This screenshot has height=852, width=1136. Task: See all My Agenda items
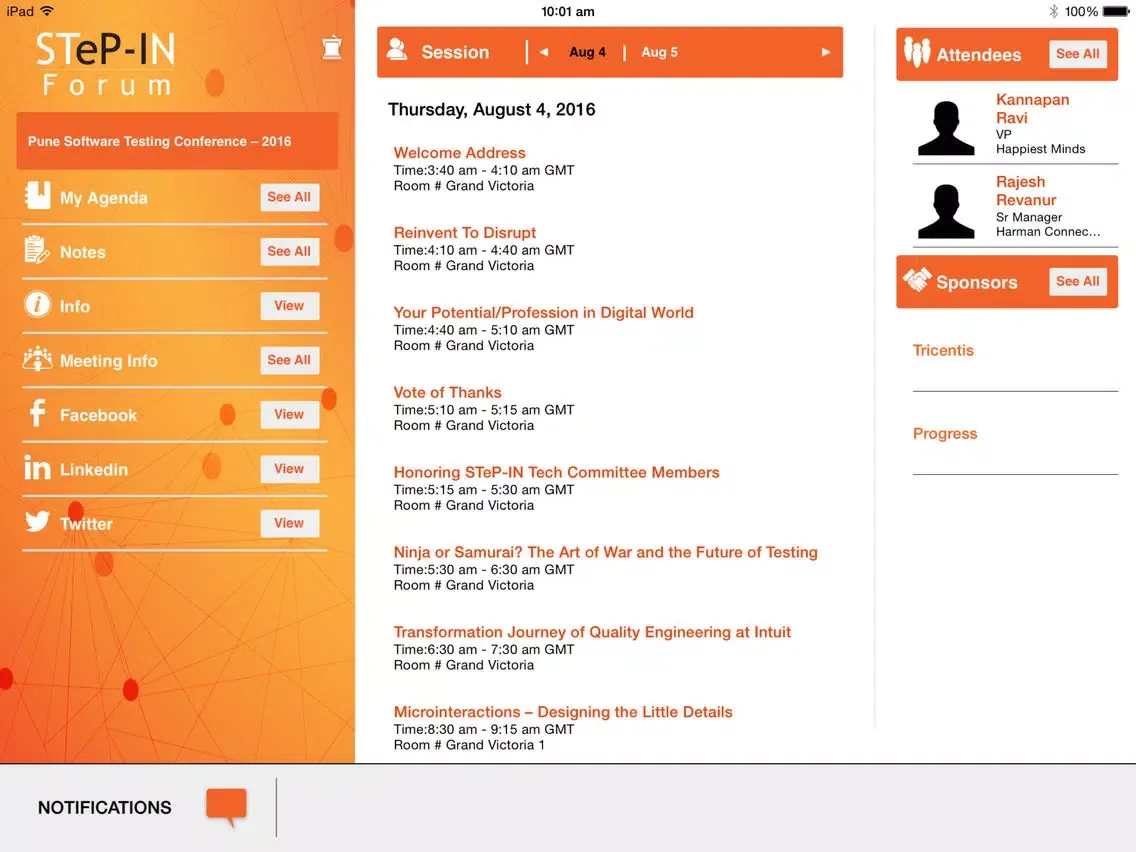tap(289, 197)
